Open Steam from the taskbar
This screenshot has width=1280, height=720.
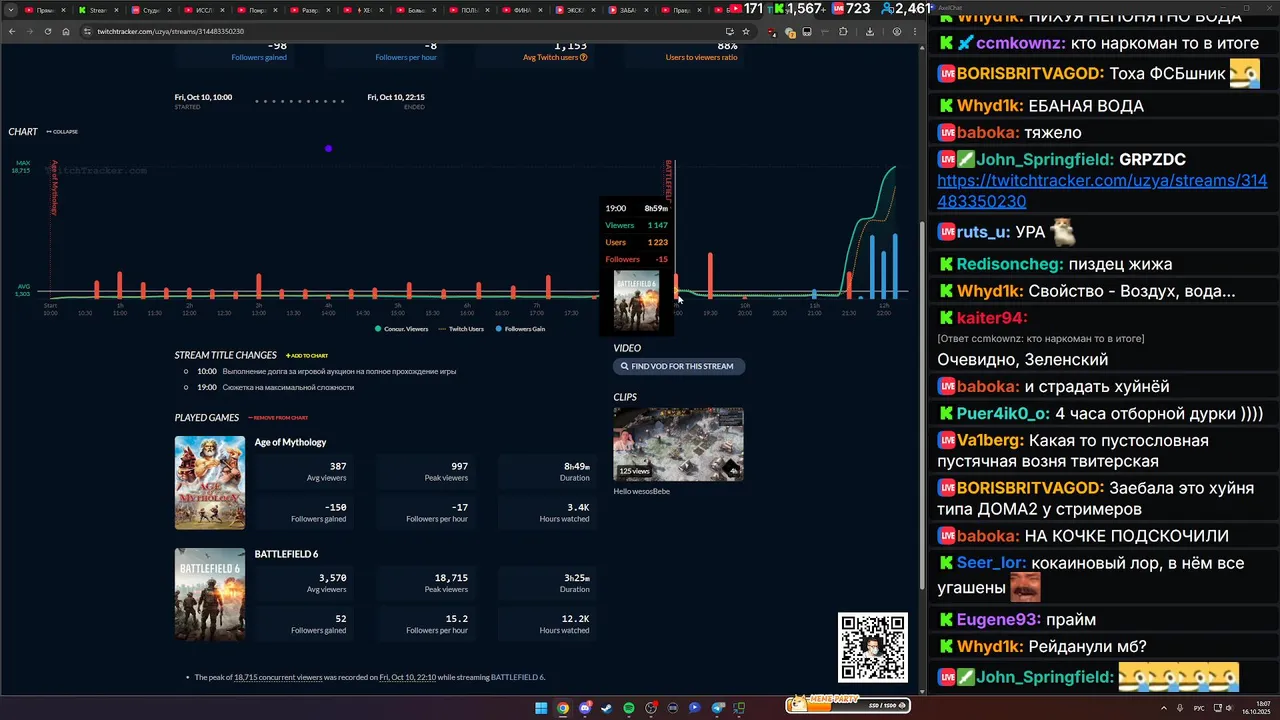pyautogui.click(x=606, y=708)
